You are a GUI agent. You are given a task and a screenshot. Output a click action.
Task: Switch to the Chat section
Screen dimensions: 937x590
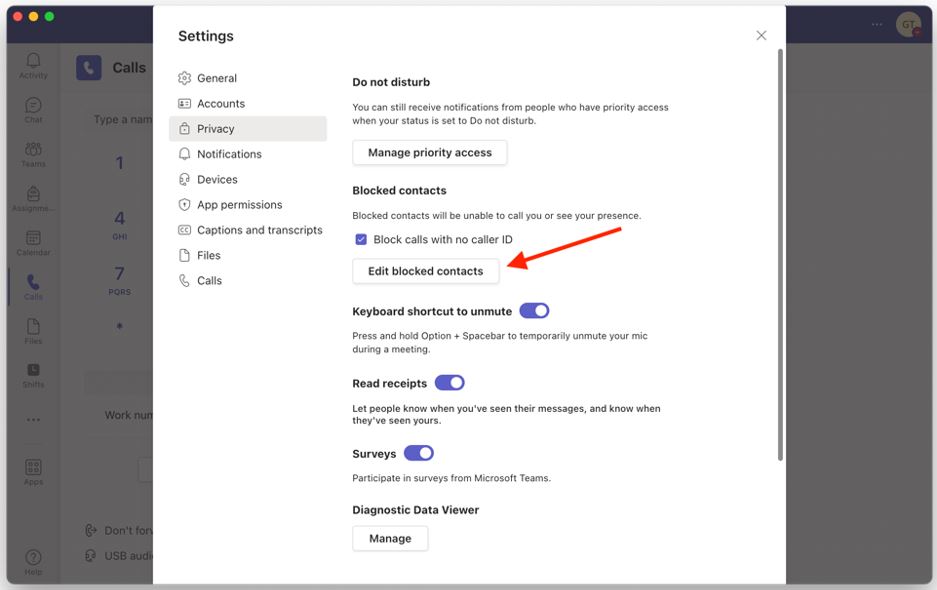click(33, 107)
